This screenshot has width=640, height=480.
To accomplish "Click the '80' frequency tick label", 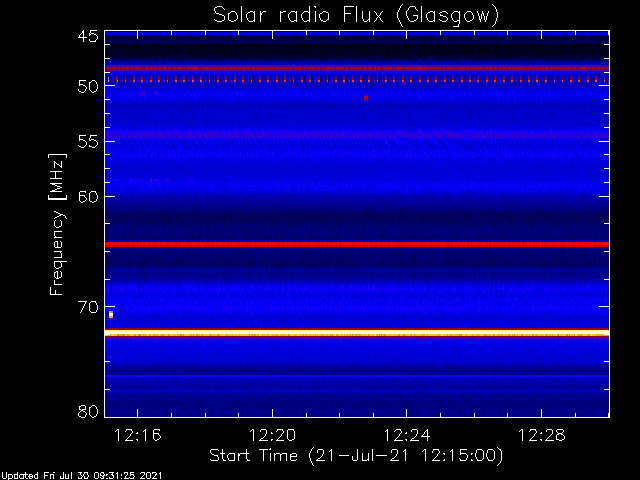I will [88, 411].
